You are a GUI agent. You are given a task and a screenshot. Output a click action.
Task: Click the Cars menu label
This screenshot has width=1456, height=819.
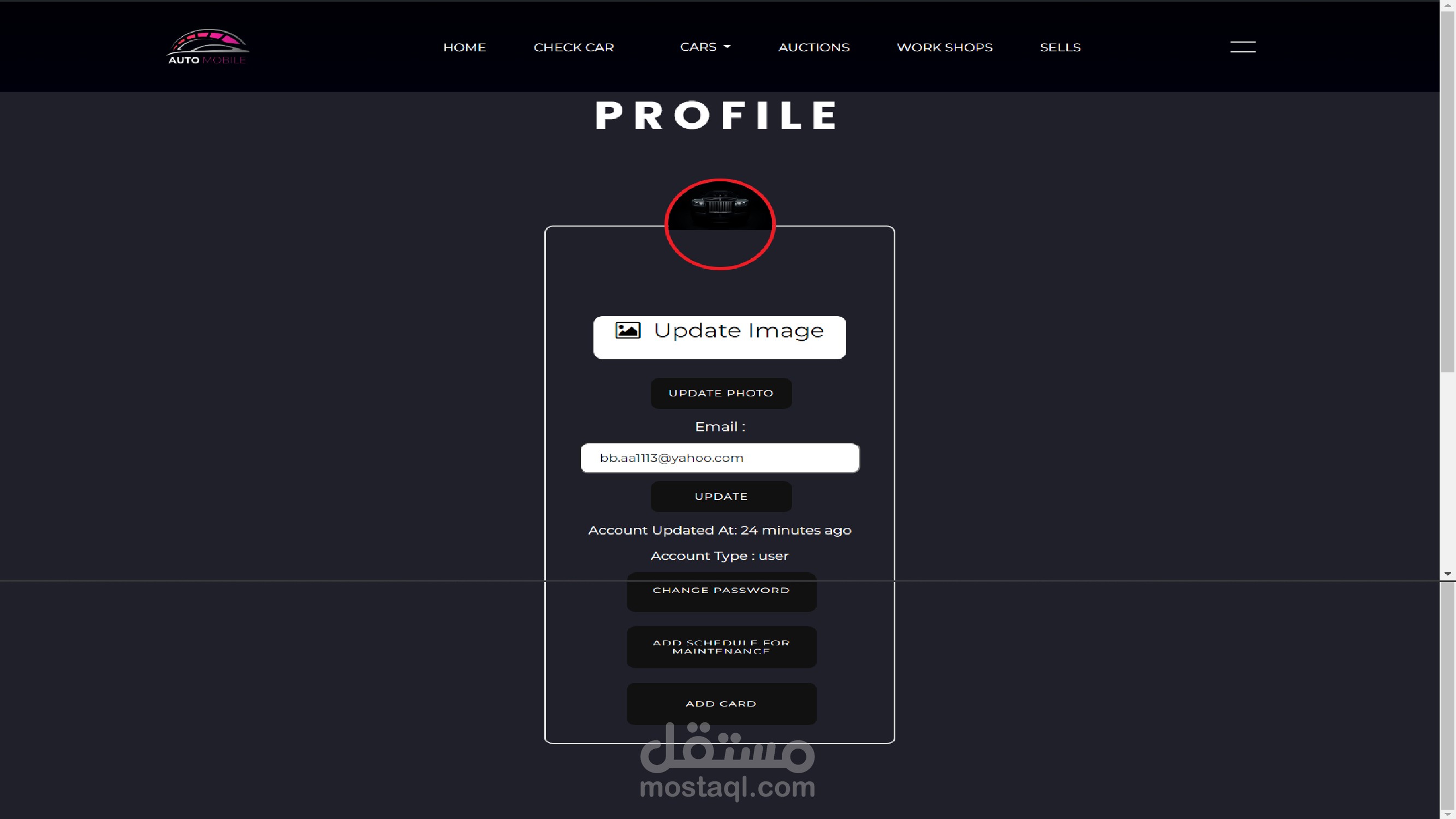pyautogui.click(x=698, y=47)
